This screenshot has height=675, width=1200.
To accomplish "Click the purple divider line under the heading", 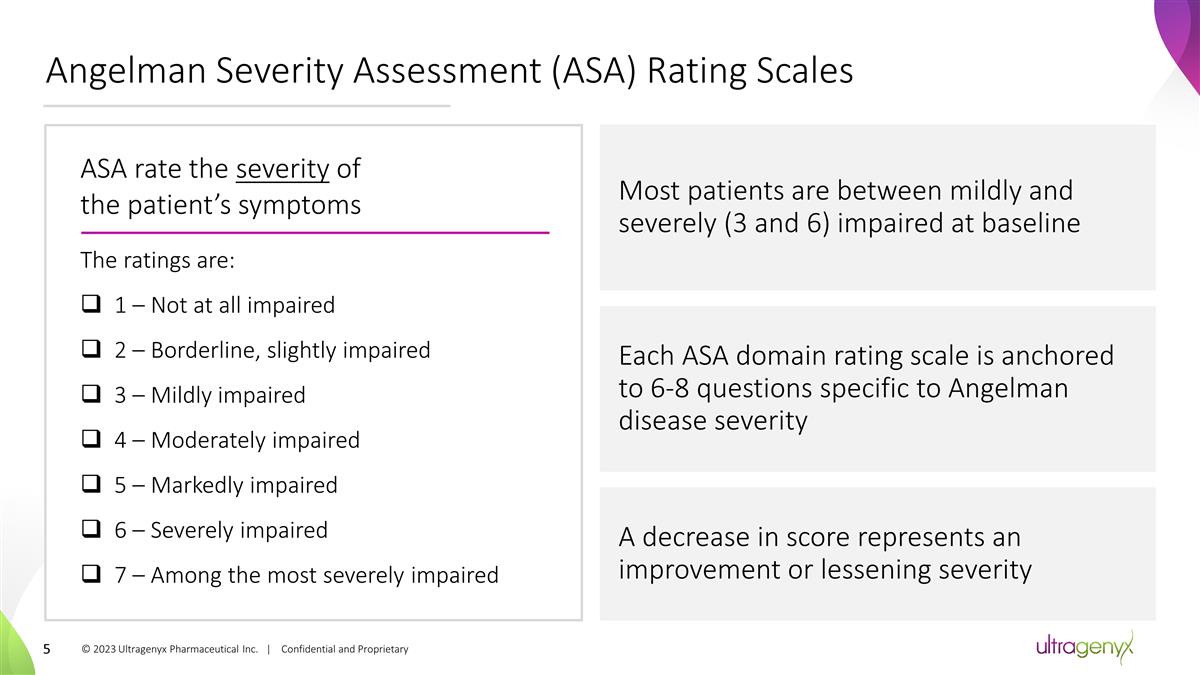I will (x=314, y=233).
